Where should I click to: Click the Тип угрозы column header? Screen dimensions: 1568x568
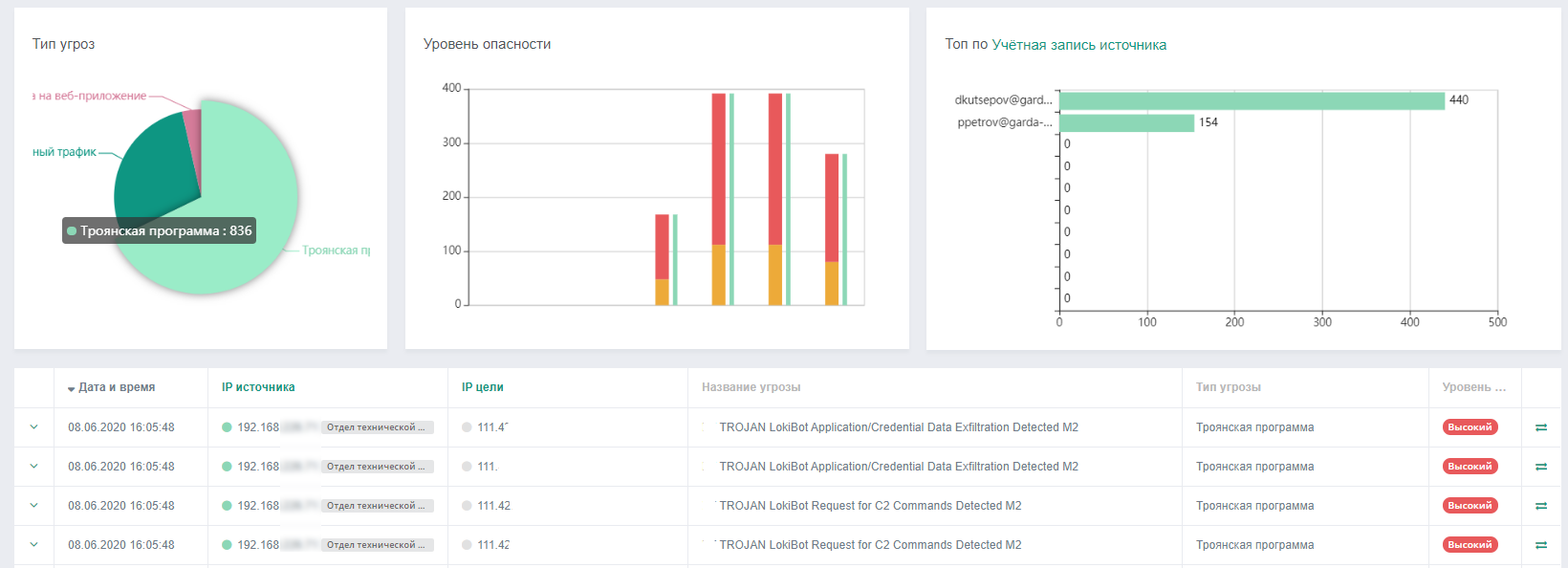coord(1228,387)
